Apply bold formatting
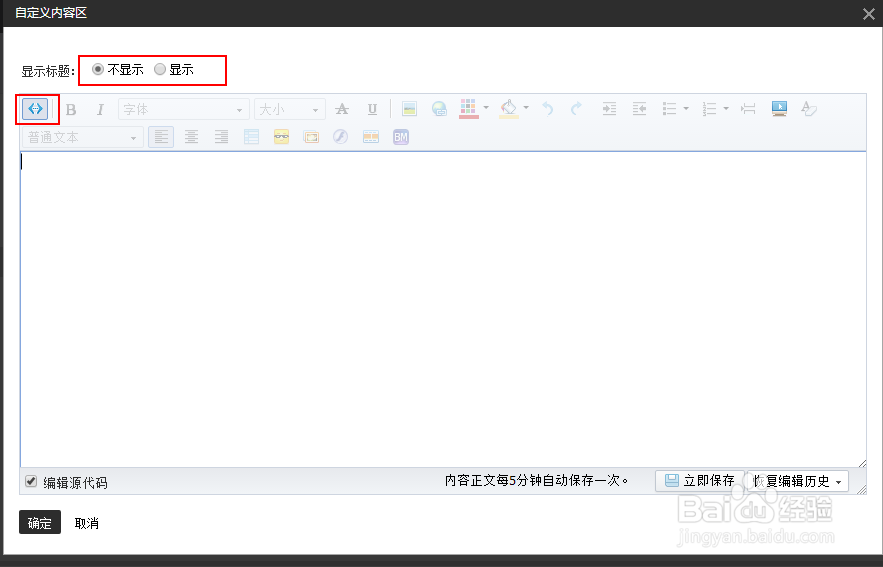 pos(71,109)
